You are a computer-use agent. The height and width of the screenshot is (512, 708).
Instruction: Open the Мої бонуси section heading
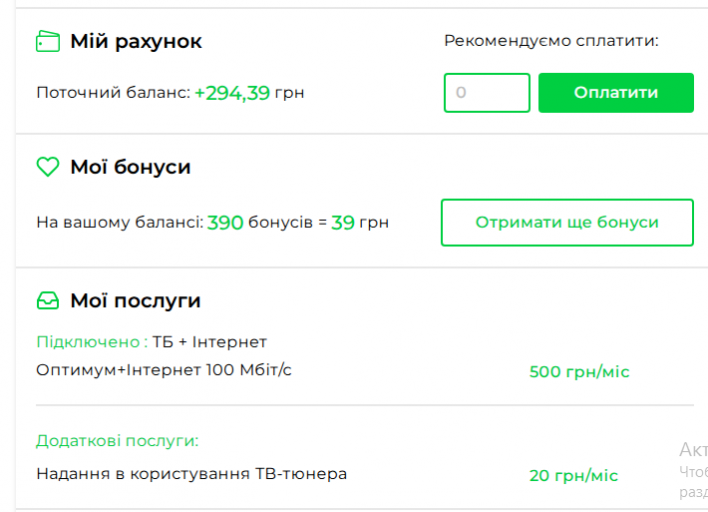point(130,167)
